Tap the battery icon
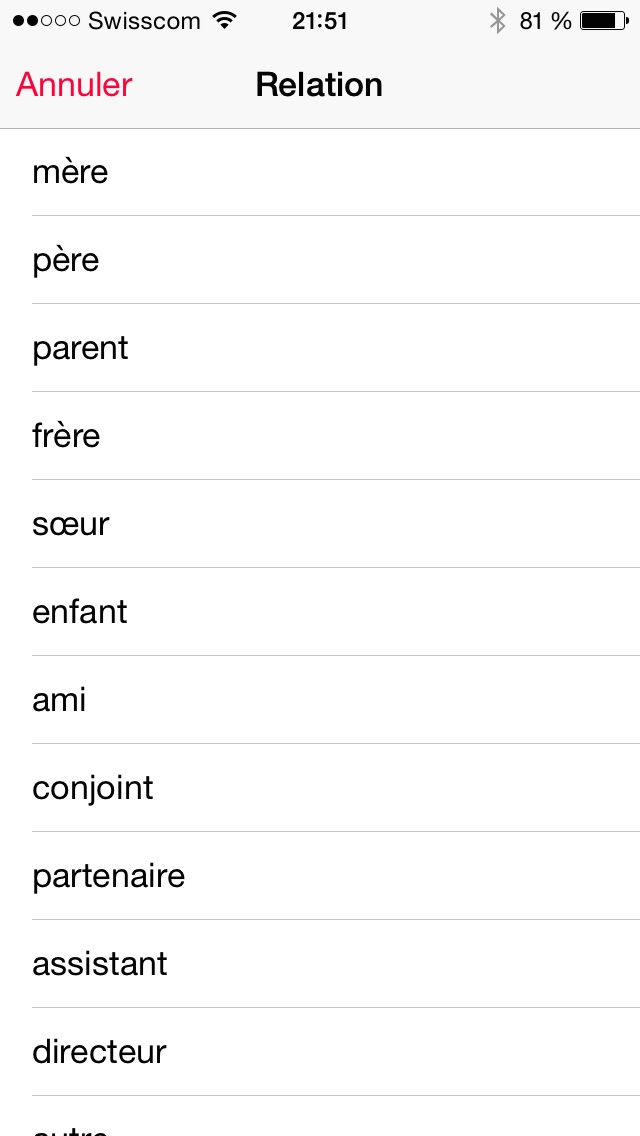Screen dimensions: 640x1136 click(604, 20)
